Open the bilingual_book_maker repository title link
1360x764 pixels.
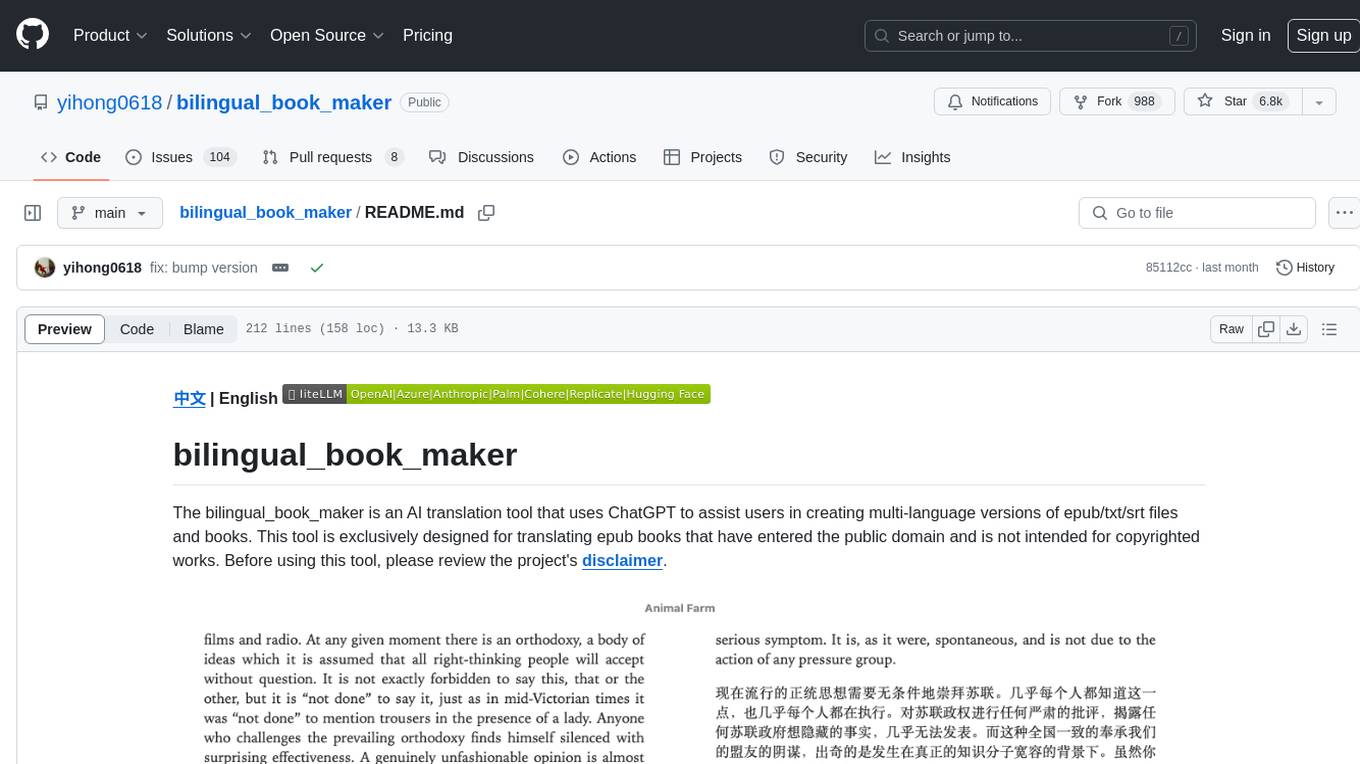284,102
